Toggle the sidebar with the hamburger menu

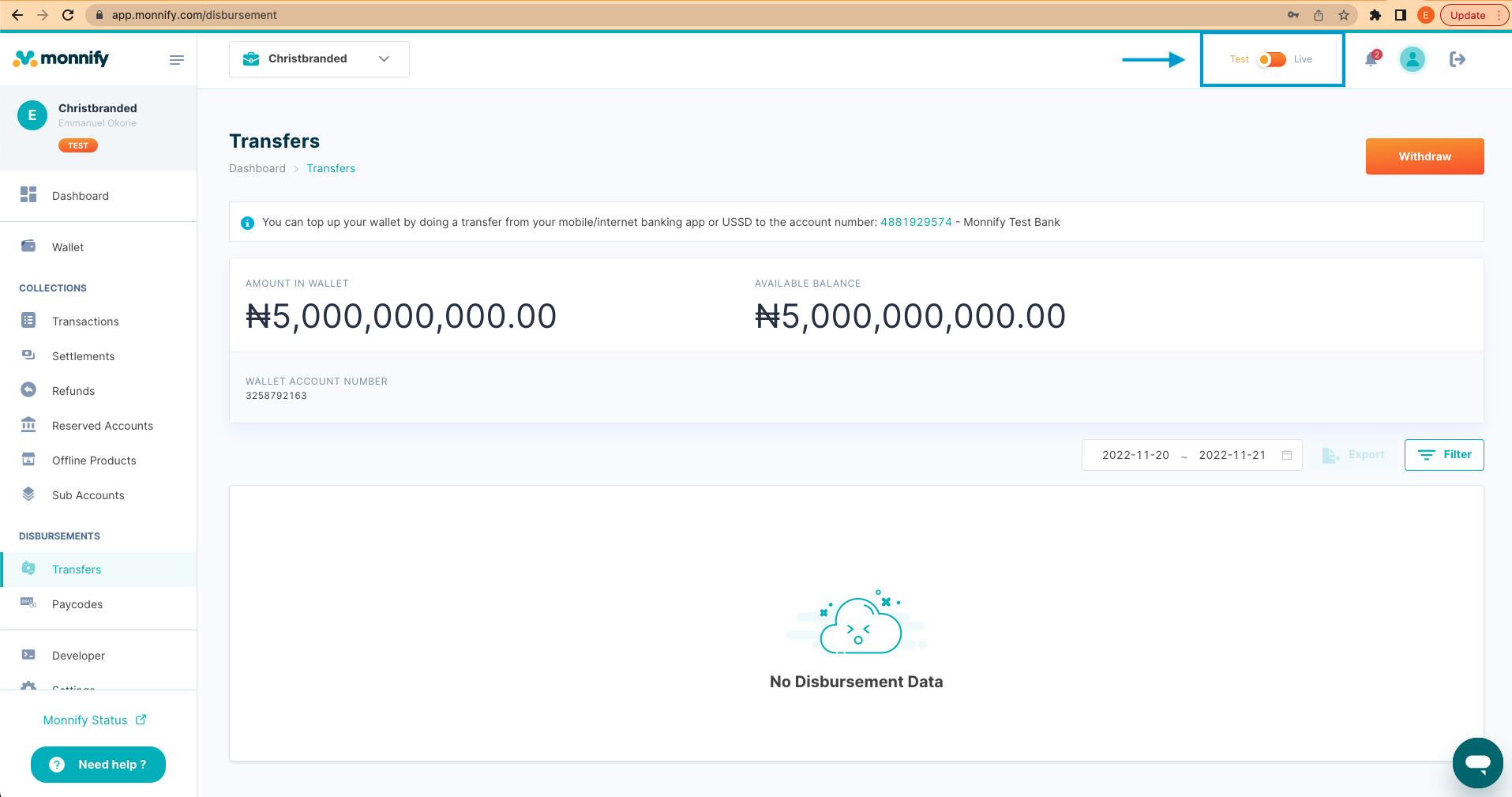177,59
